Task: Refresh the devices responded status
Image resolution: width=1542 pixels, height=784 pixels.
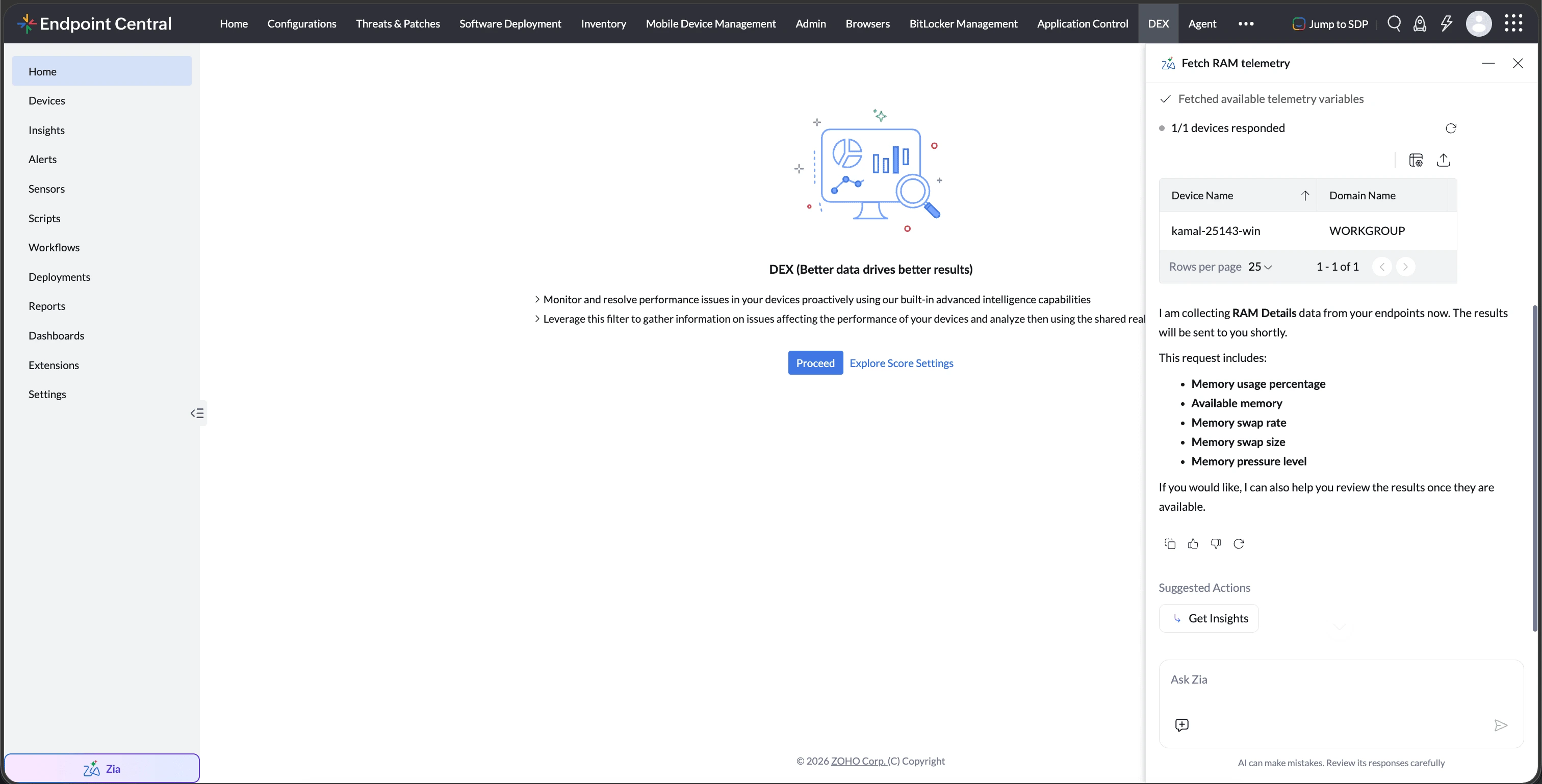Action: 1451,128
